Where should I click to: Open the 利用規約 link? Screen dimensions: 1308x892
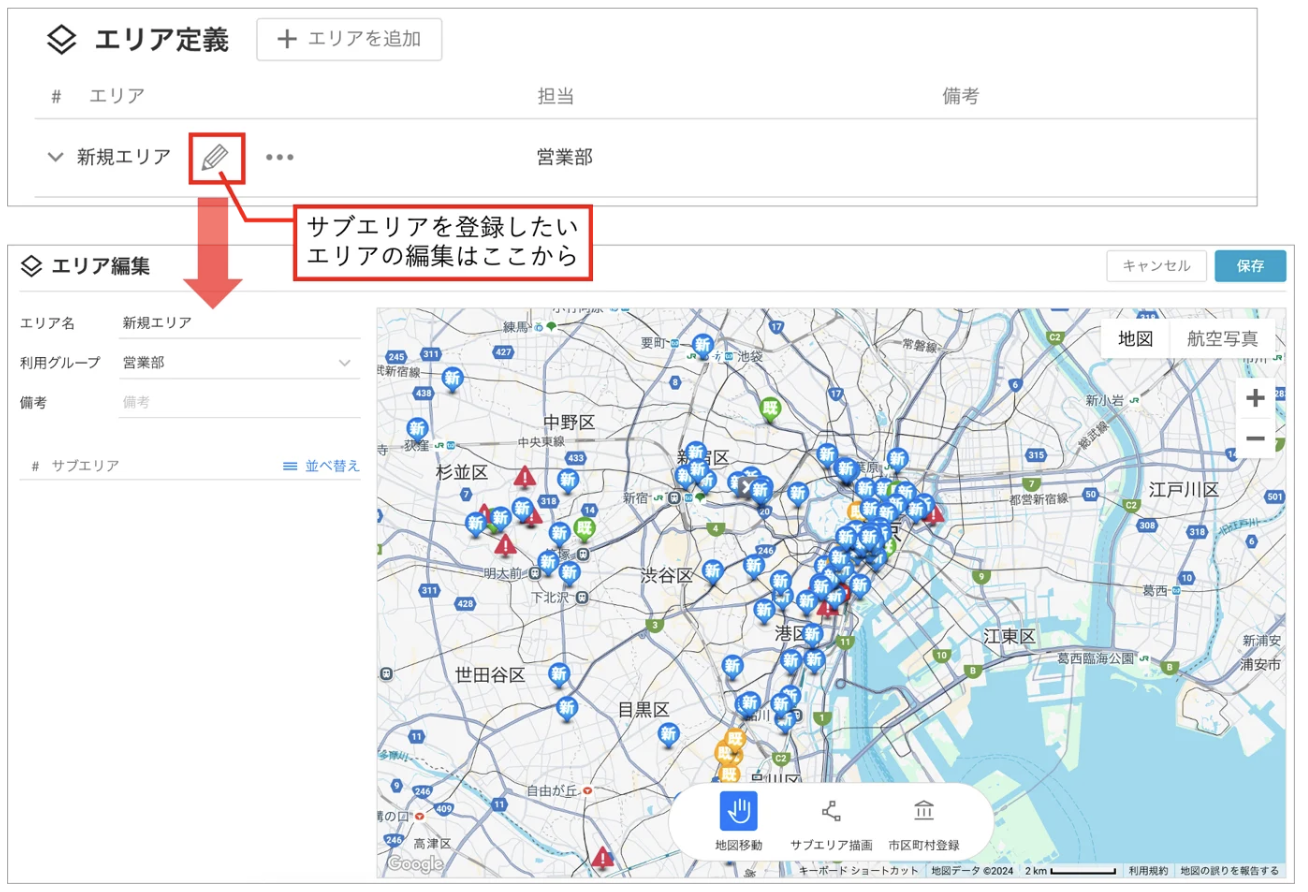[x=1148, y=871]
